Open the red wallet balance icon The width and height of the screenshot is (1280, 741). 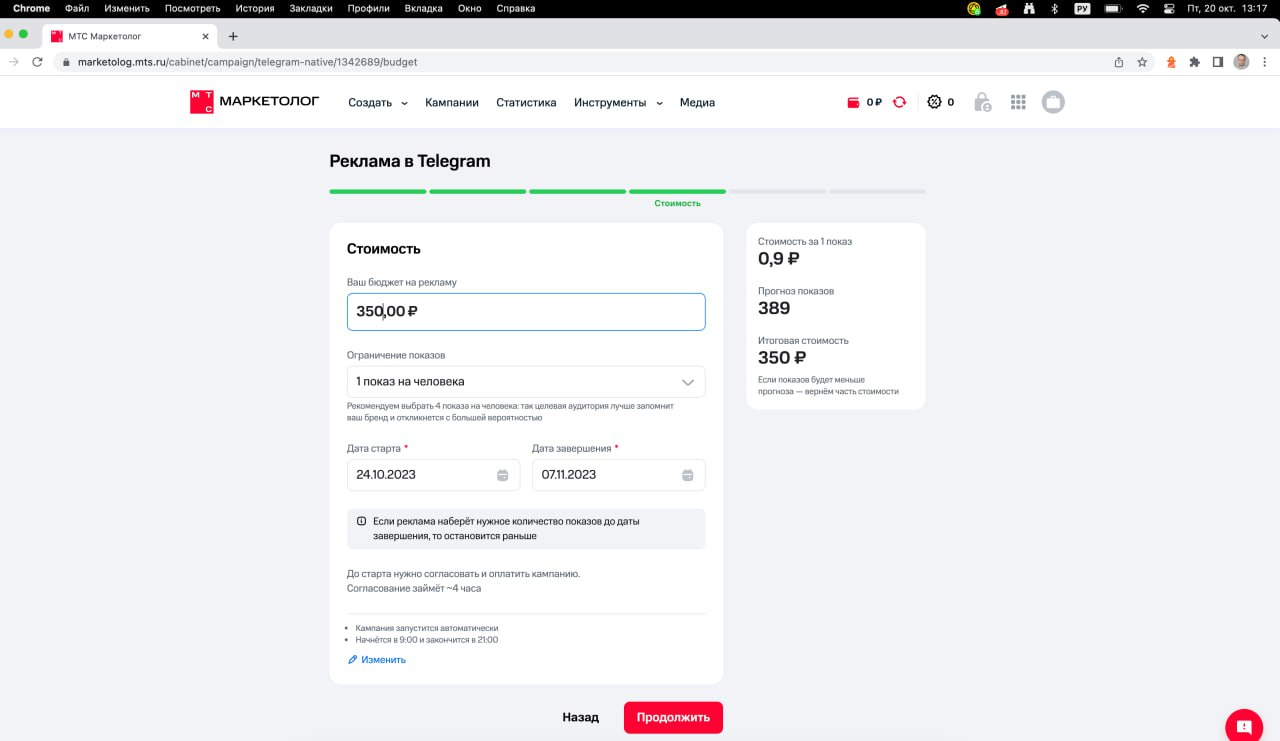pyautogui.click(x=853, y=102)
